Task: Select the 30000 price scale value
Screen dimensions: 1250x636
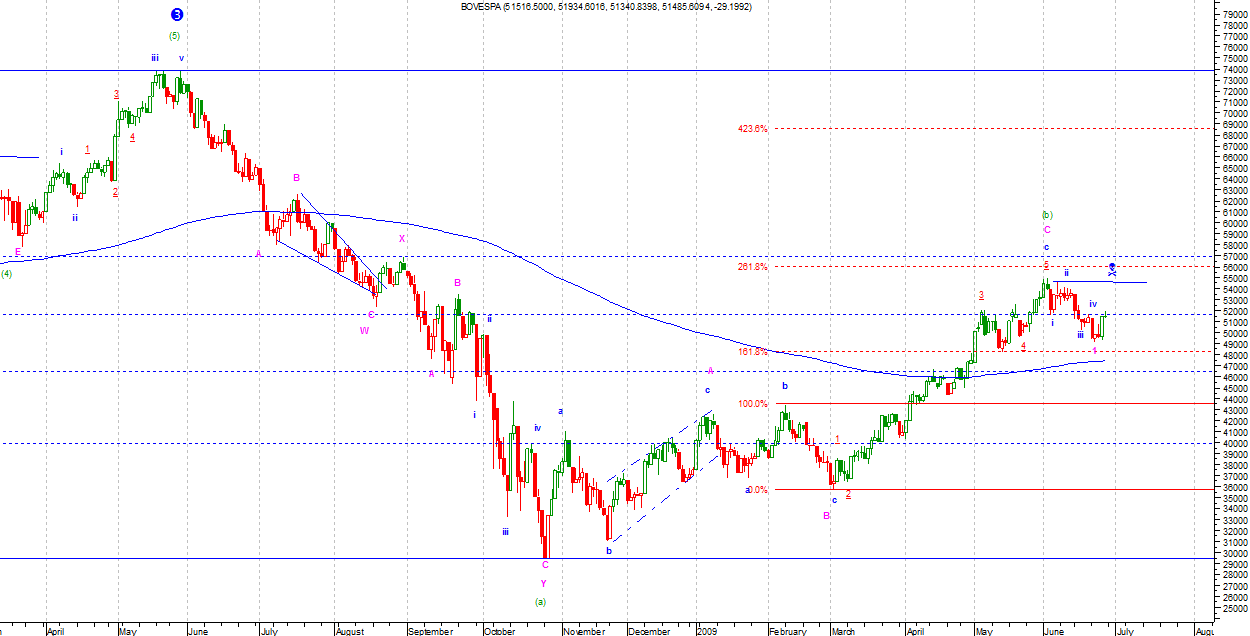Action: (x=1233, y=553)
